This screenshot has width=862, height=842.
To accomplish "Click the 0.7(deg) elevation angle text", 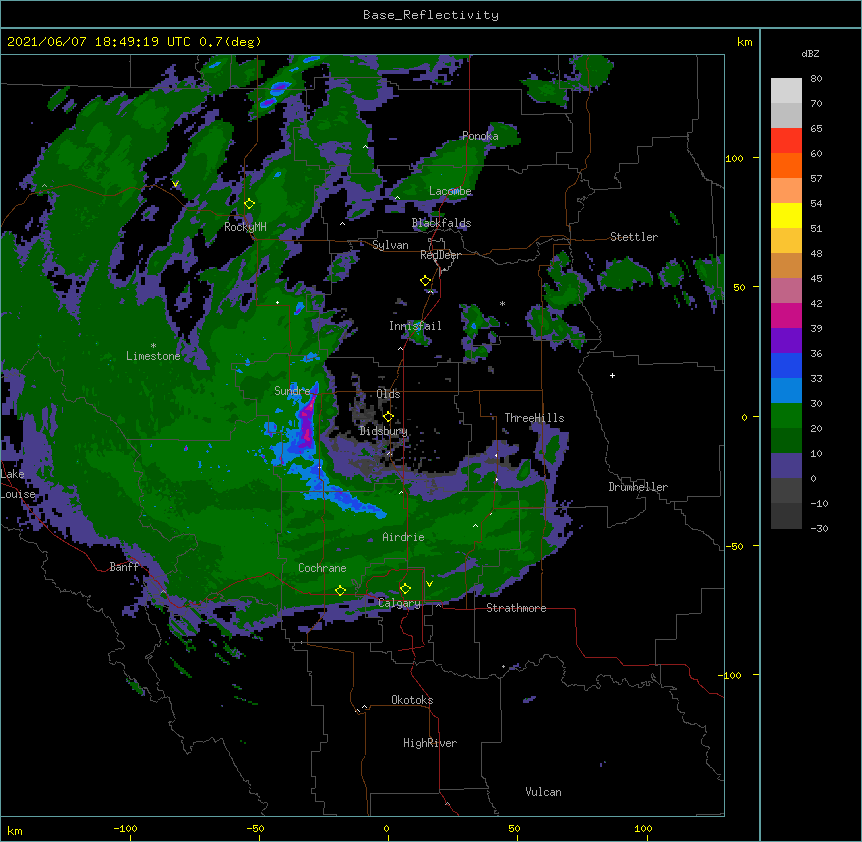I will [x=230, y=42].
